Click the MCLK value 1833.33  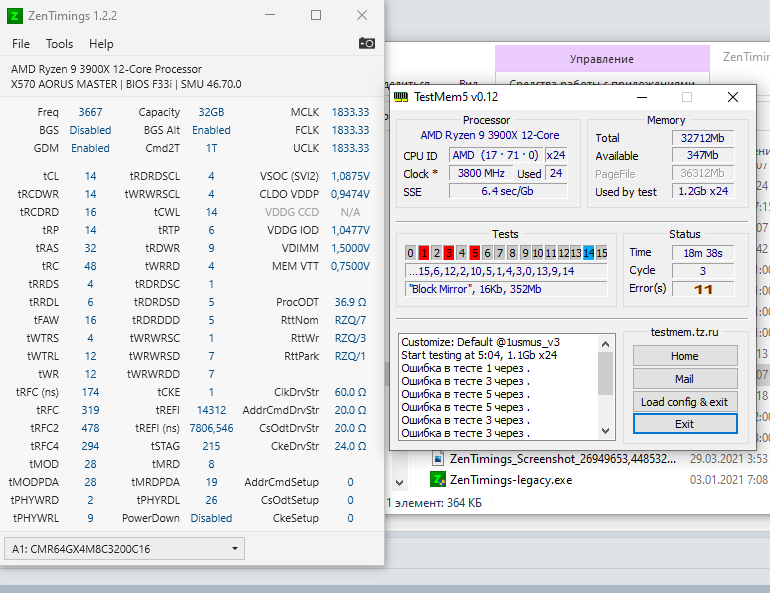click(x=350, y=112)
